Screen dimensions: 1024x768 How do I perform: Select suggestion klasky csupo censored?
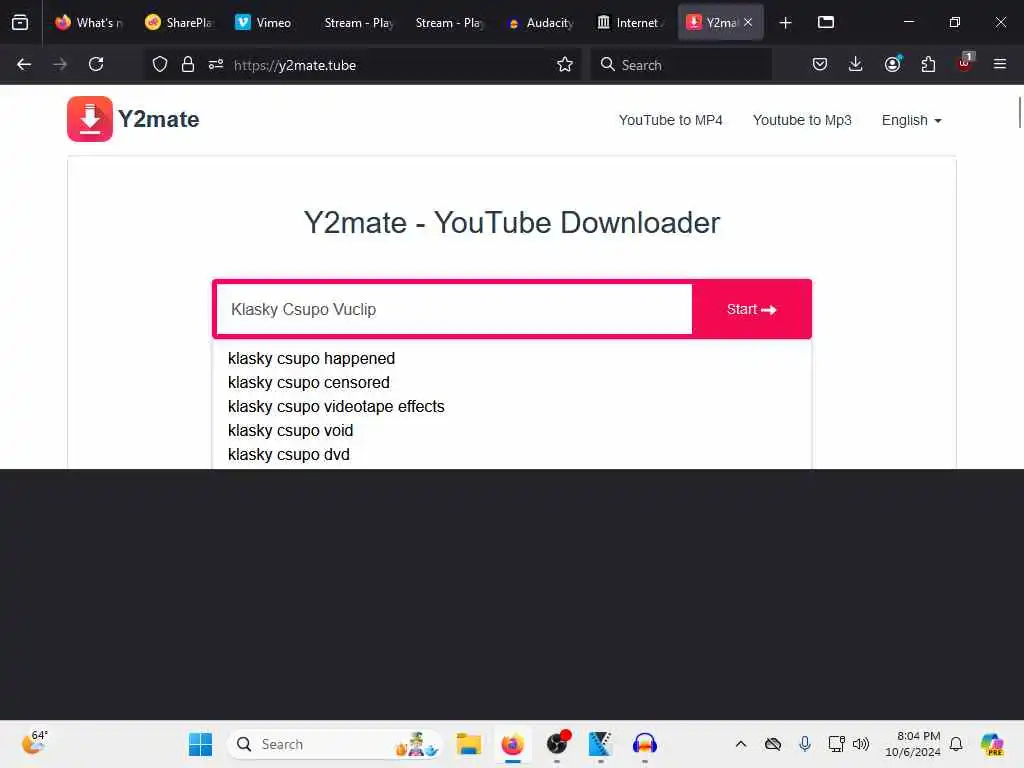[309, 383]
